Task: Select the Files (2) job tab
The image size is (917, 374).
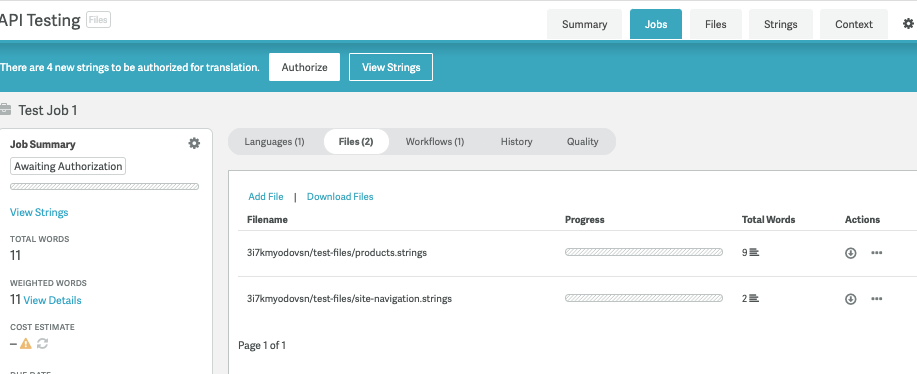Action: click(356, 141)
